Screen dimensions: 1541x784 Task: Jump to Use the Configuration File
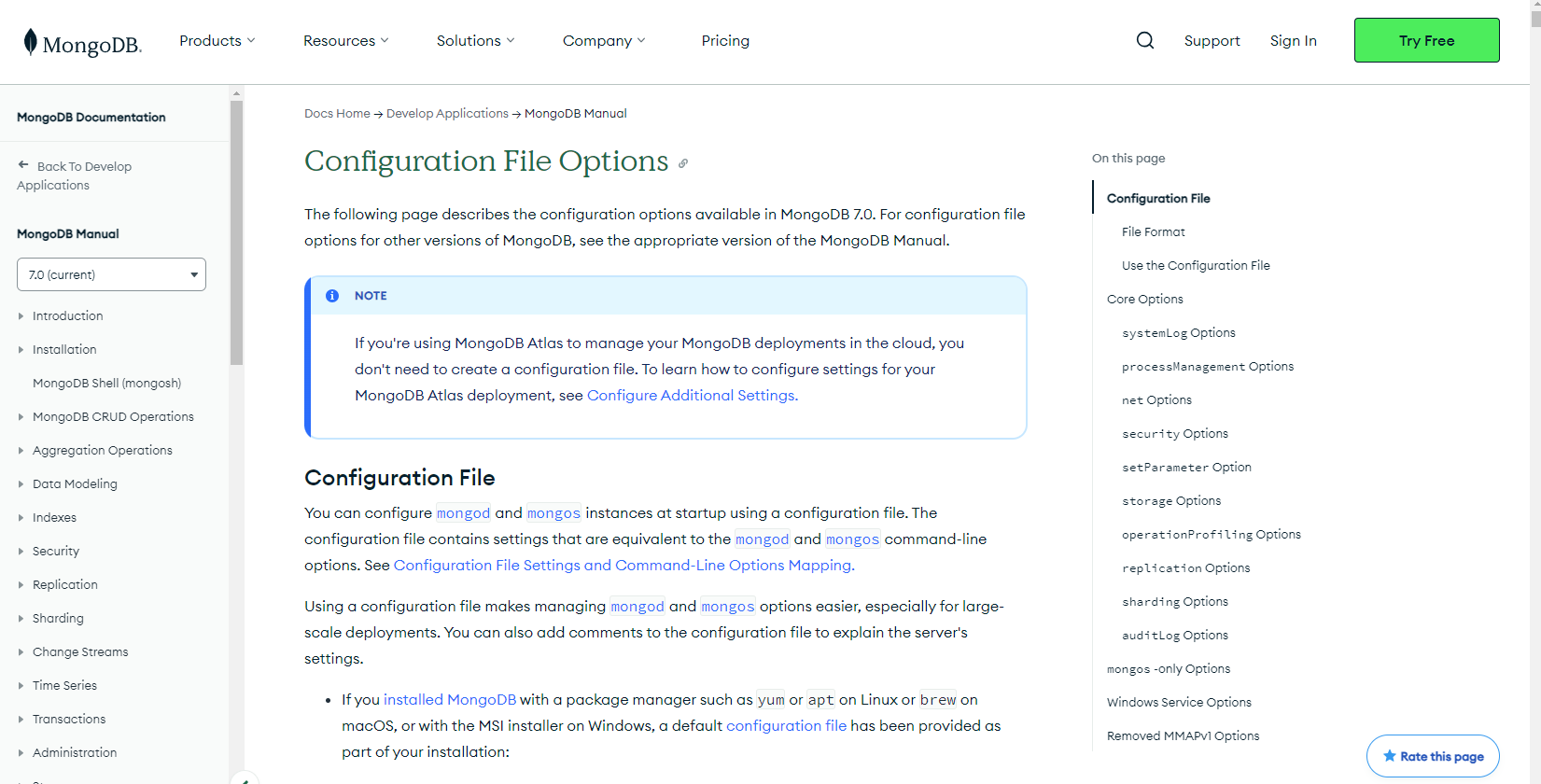coord(1196,266)
